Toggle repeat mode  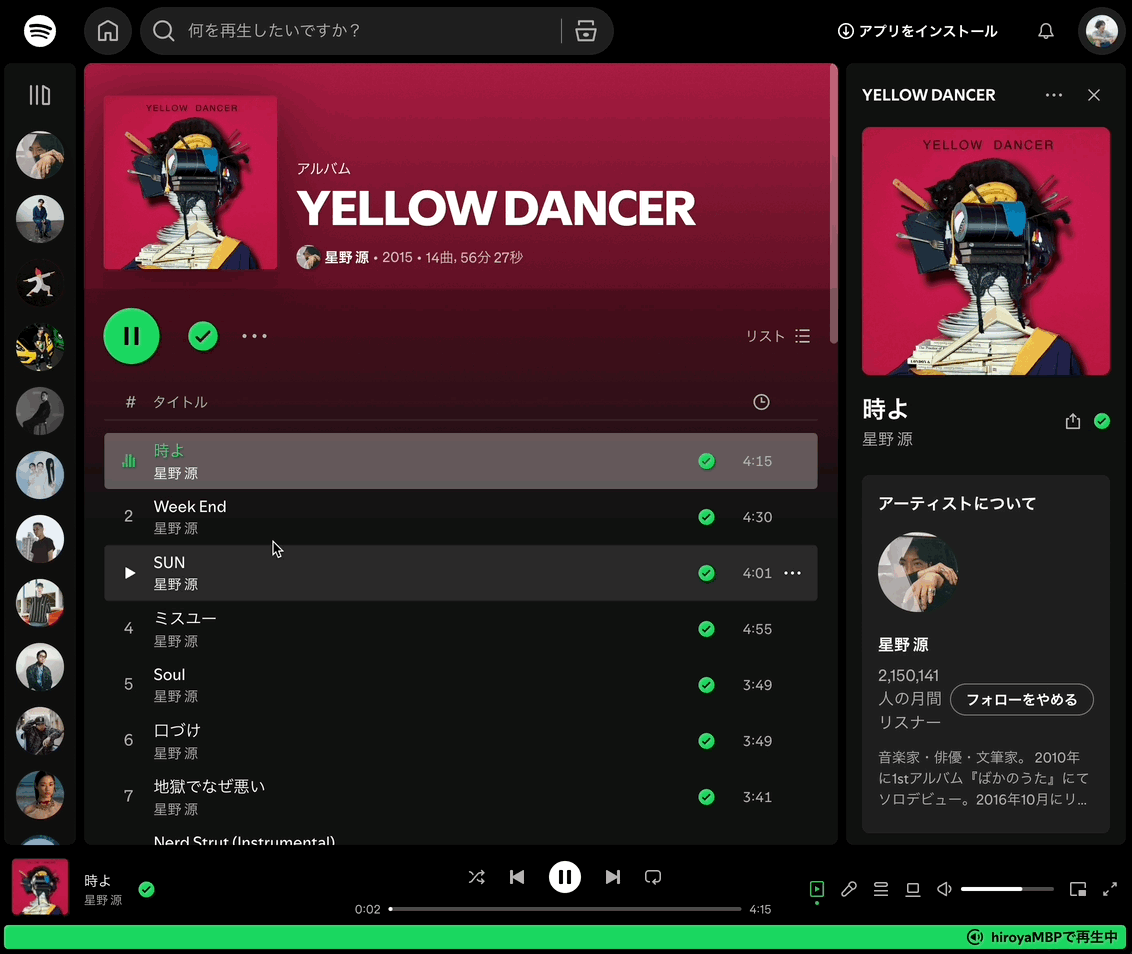click(653, 877)
